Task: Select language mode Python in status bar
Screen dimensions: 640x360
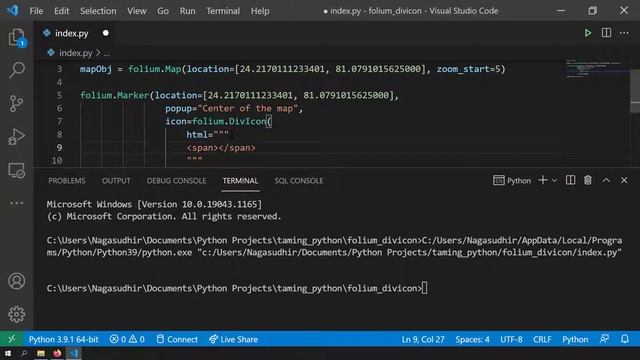Action: (575, 339)
